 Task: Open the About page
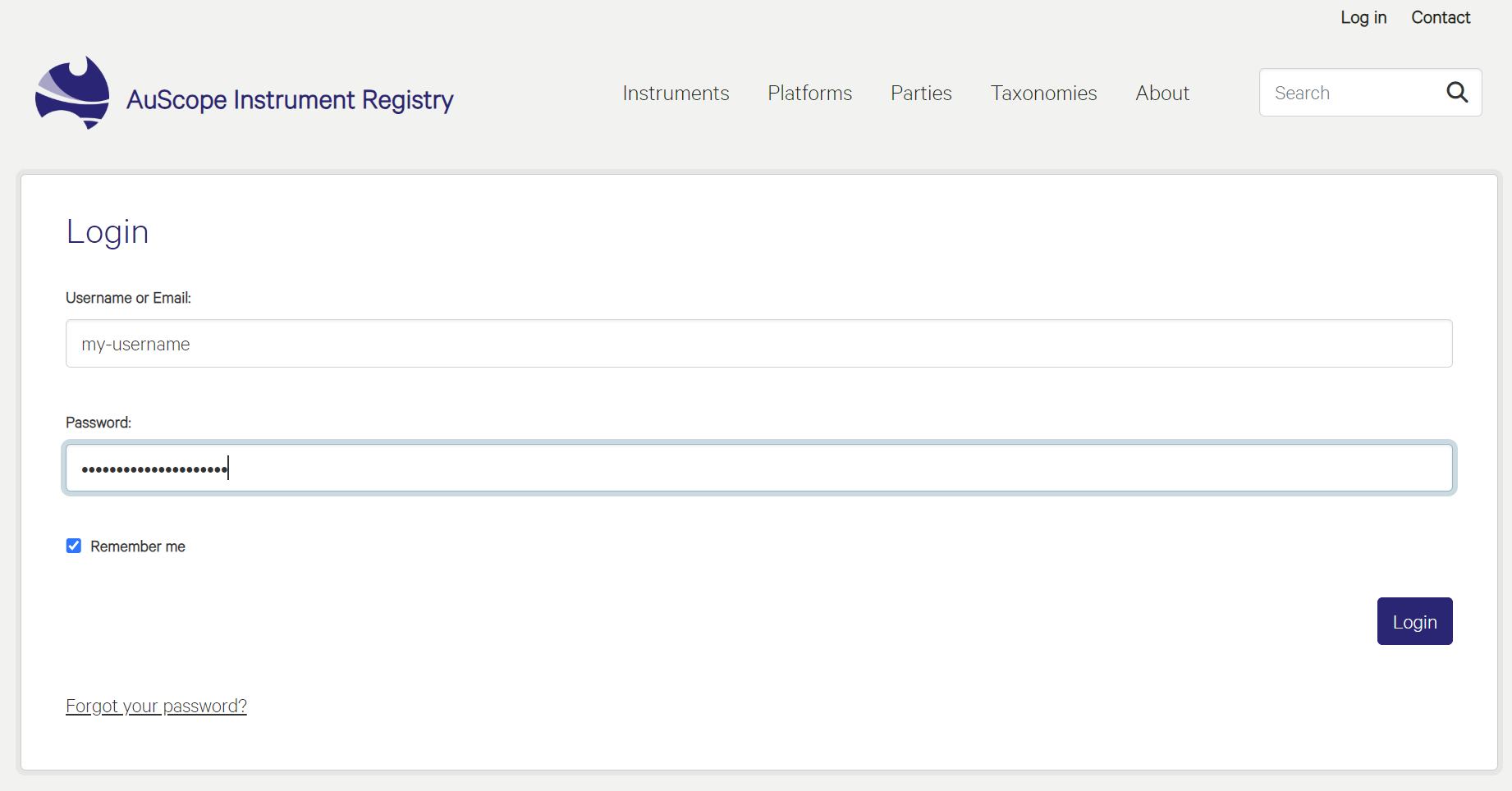pos(1162,93)
